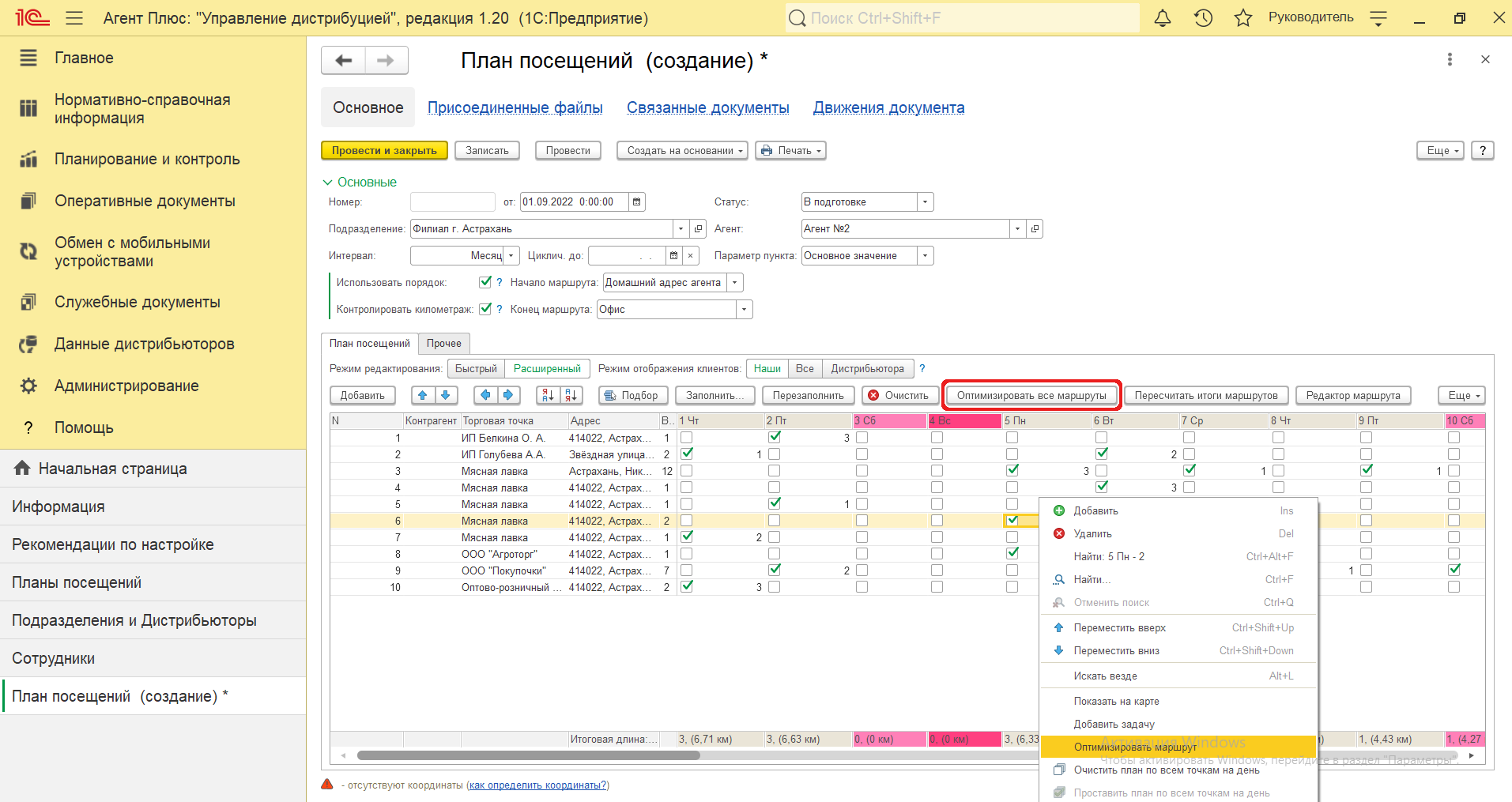The image size is (1512, 802).
Task: Open Агент dropdown arrow
Action: pos(1017,228)
